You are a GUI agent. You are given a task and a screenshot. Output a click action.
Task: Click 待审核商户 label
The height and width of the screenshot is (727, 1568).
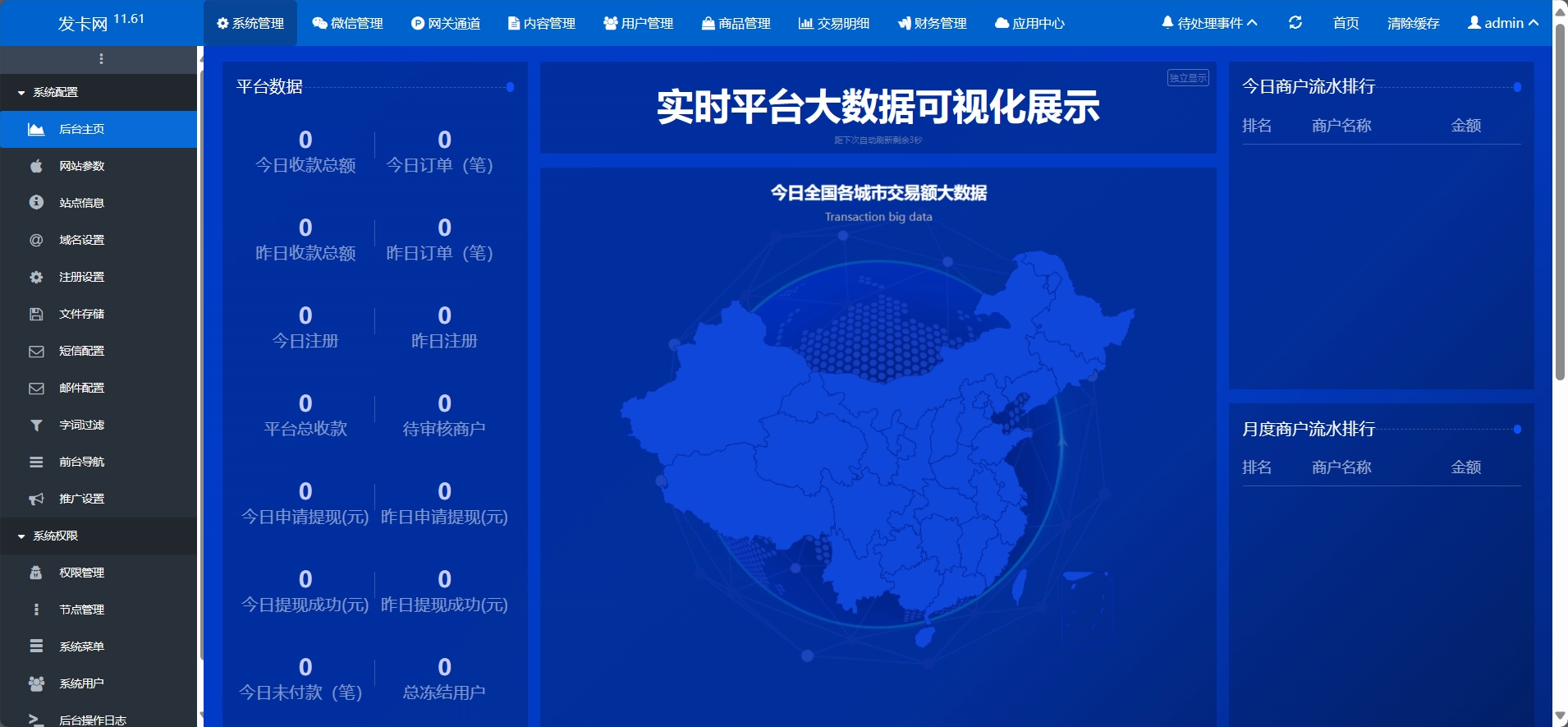[x=444, y=429]
